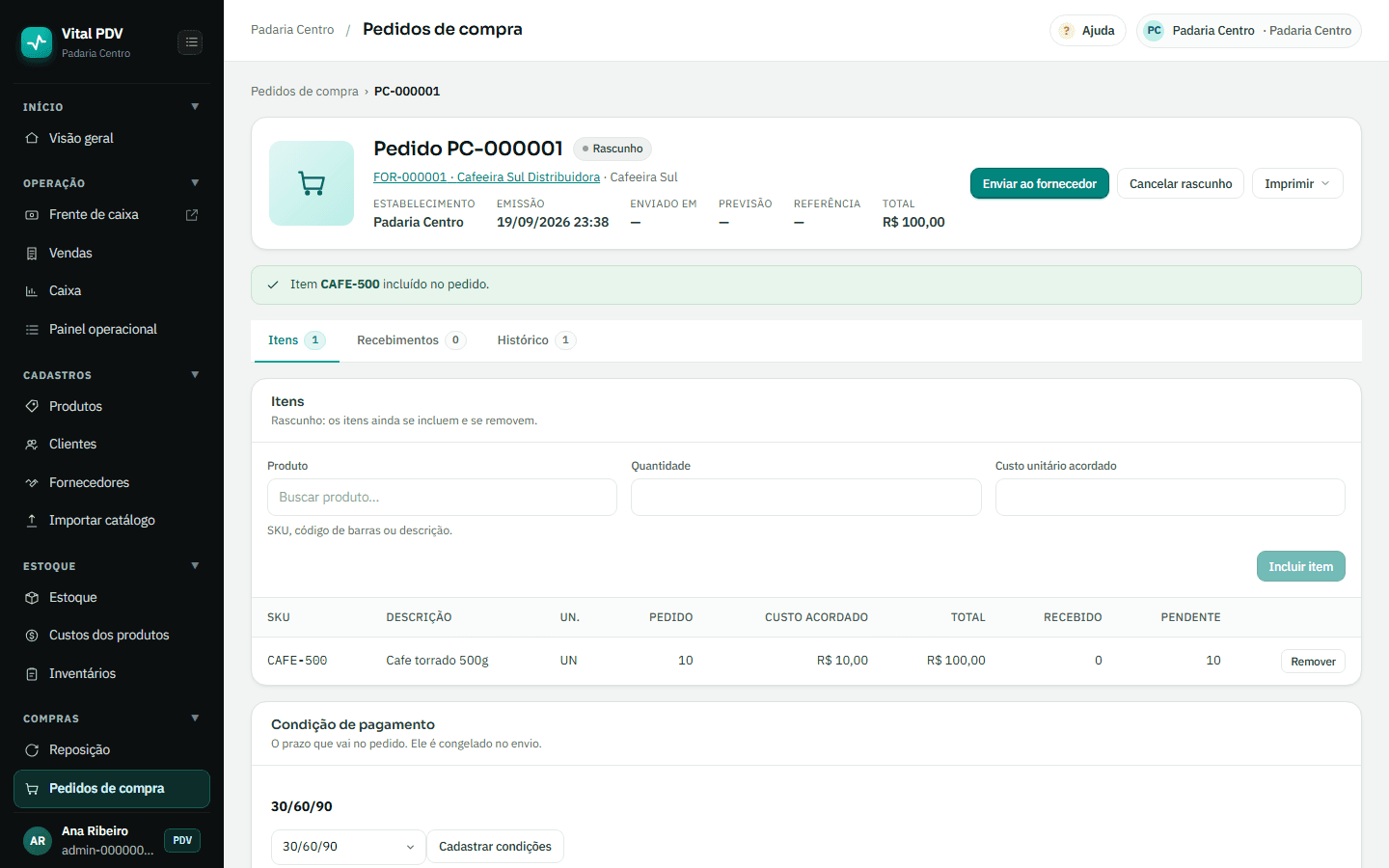The width and height of the screenshot is (1389, 868).
Task: Click the Fornecedores handshake icon
Action: click(x=32, y=483)
